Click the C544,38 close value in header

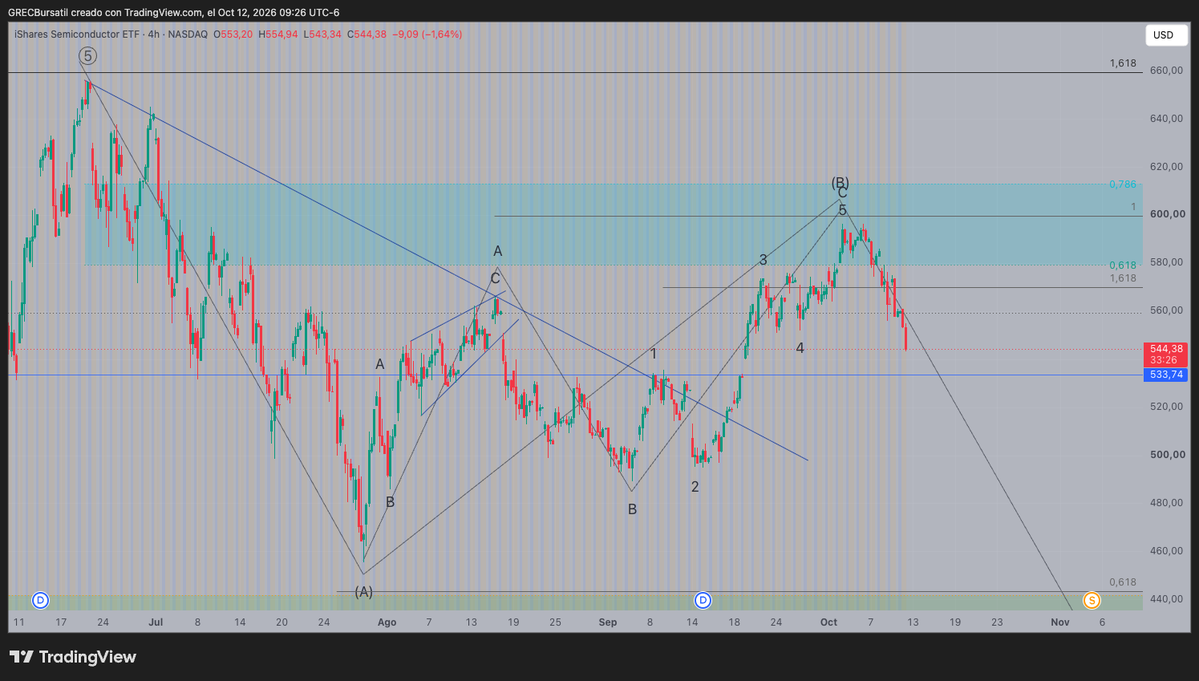click(x=367, y=34)
